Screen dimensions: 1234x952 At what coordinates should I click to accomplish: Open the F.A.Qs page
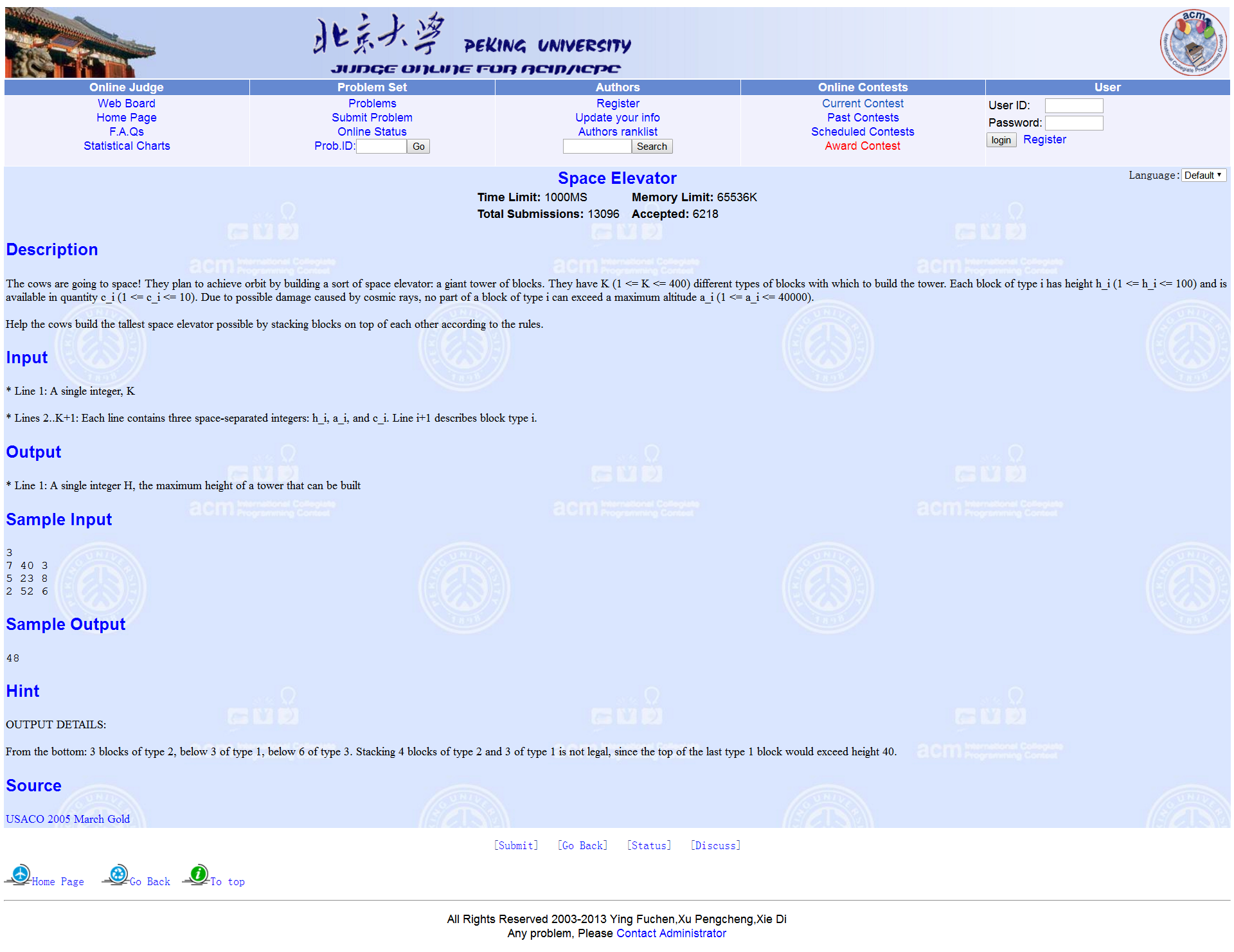[127, 132]
